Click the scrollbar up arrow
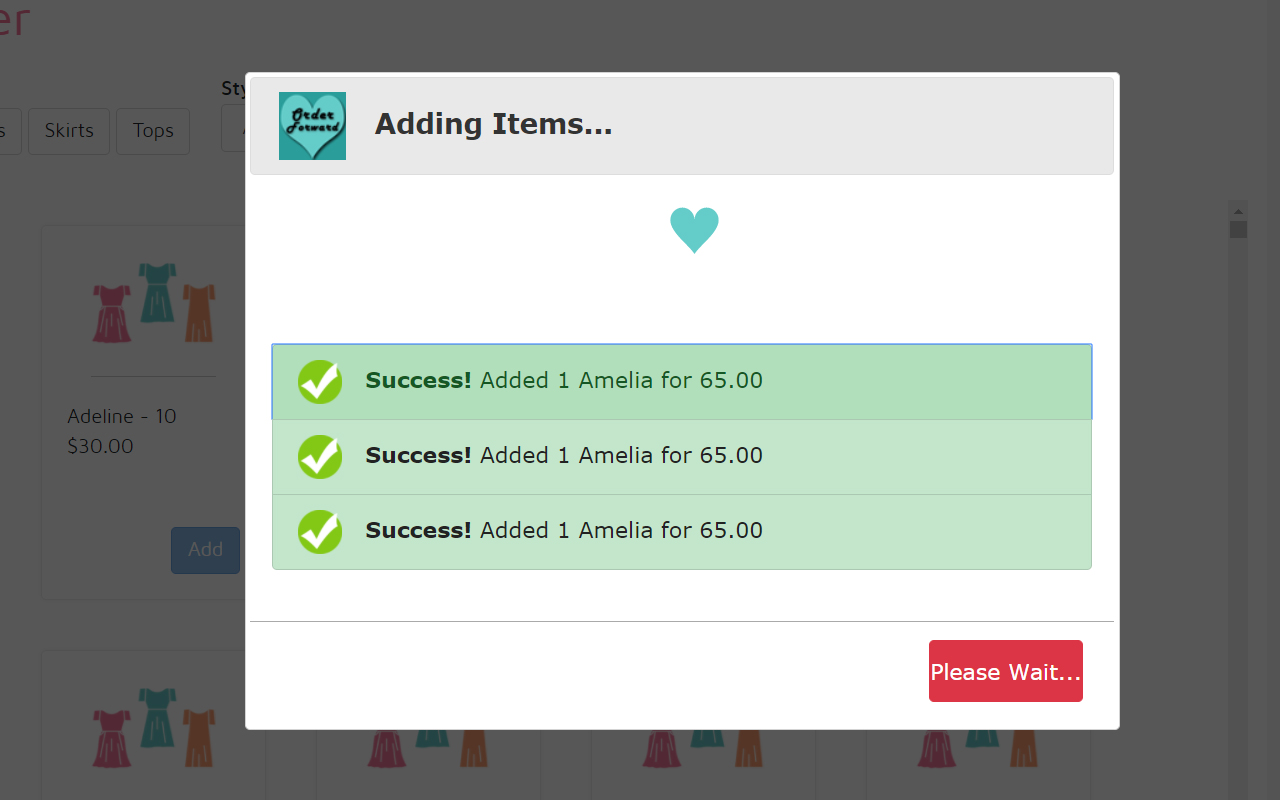The width and height of the screenshot is (1280, 800). tap(1238, 210)
